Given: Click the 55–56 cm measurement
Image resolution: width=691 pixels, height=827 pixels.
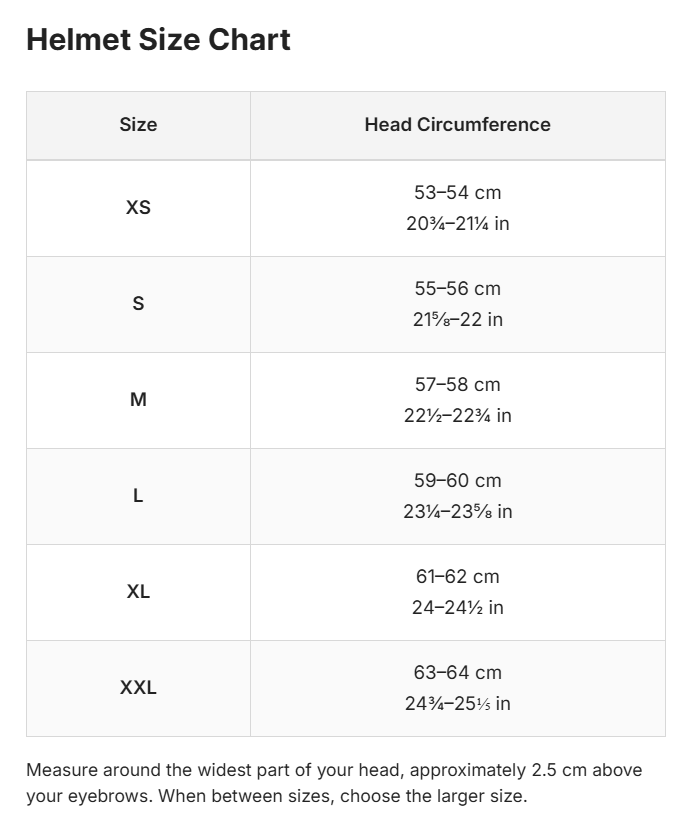Looking at the screenshot, I should coord(458,289).
